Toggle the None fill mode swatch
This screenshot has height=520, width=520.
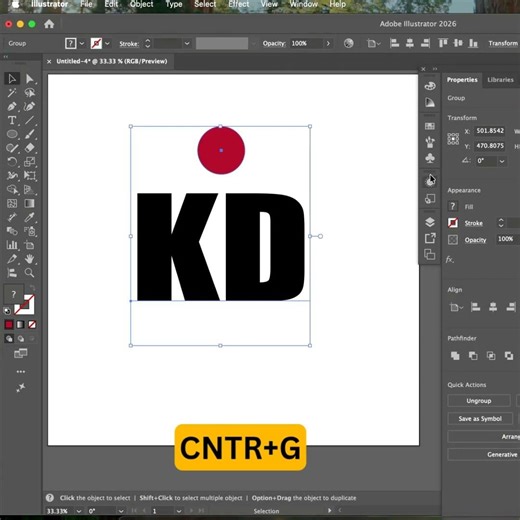tap(32, 324)
